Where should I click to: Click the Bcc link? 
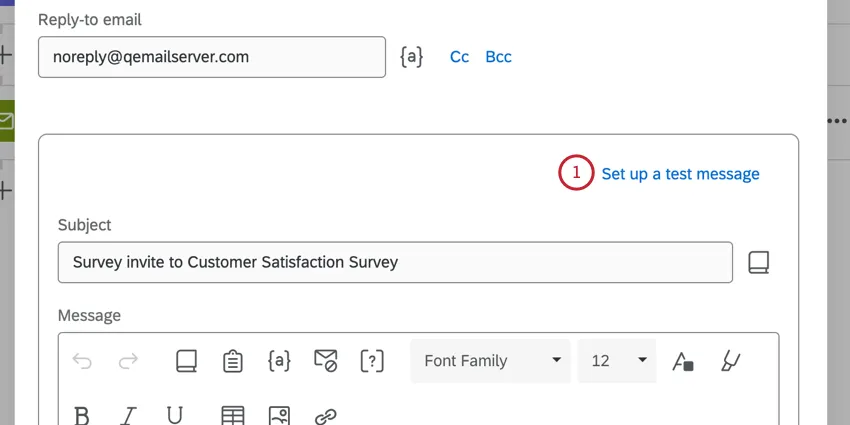[498, 57]
